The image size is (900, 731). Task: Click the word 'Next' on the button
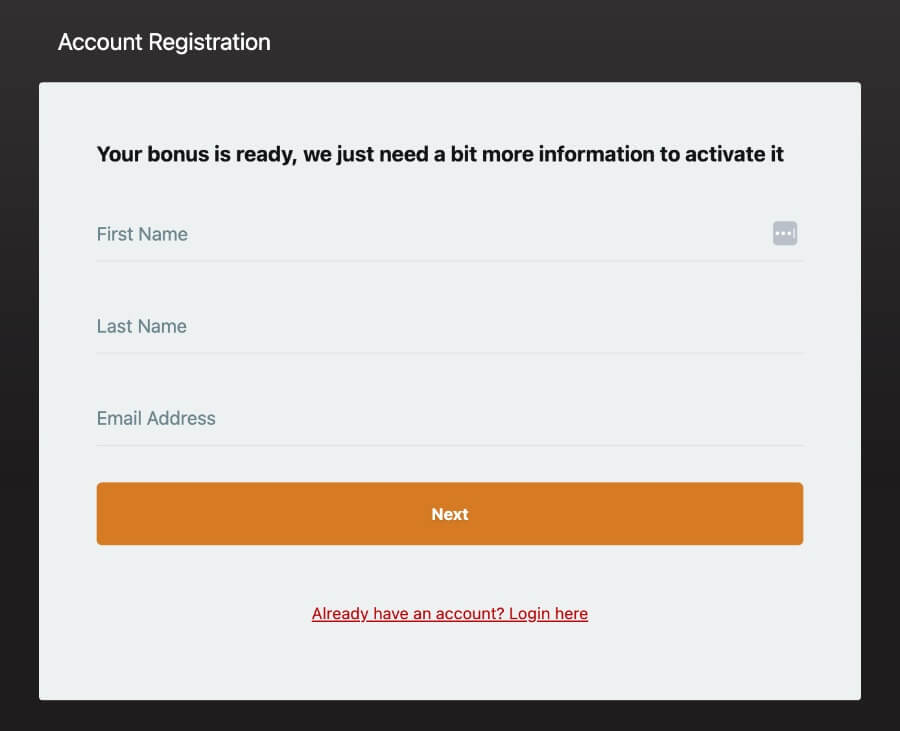coord(450,514)
